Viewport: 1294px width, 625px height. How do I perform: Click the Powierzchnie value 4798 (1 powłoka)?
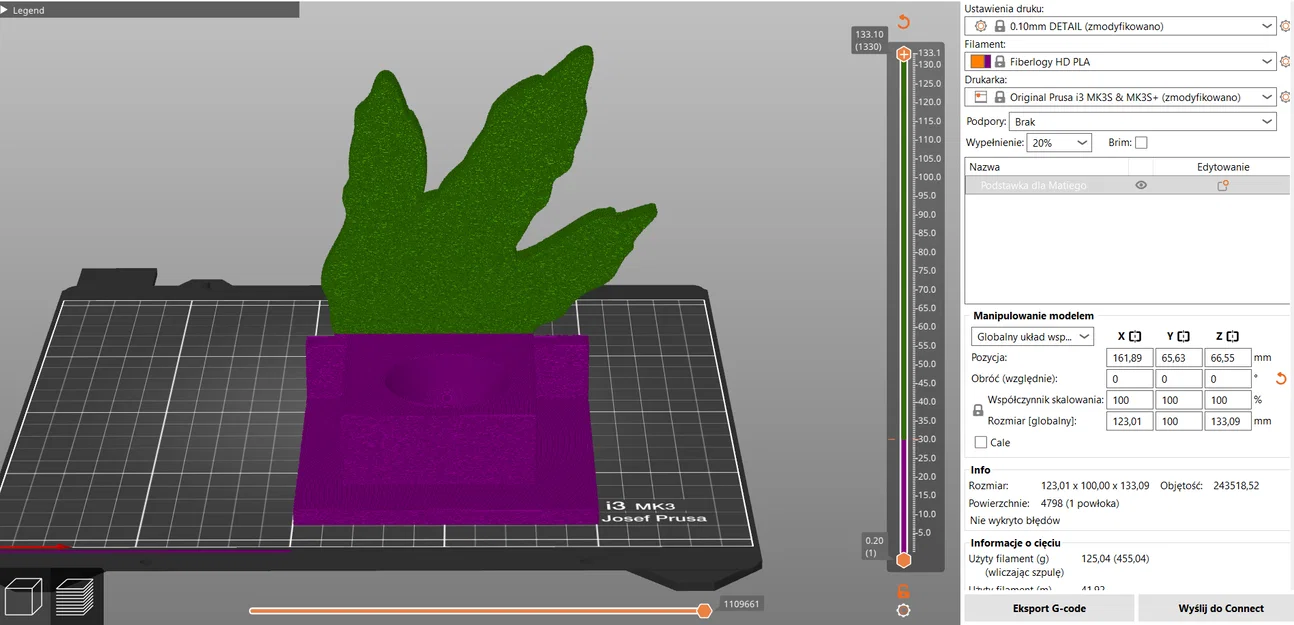1080,503
